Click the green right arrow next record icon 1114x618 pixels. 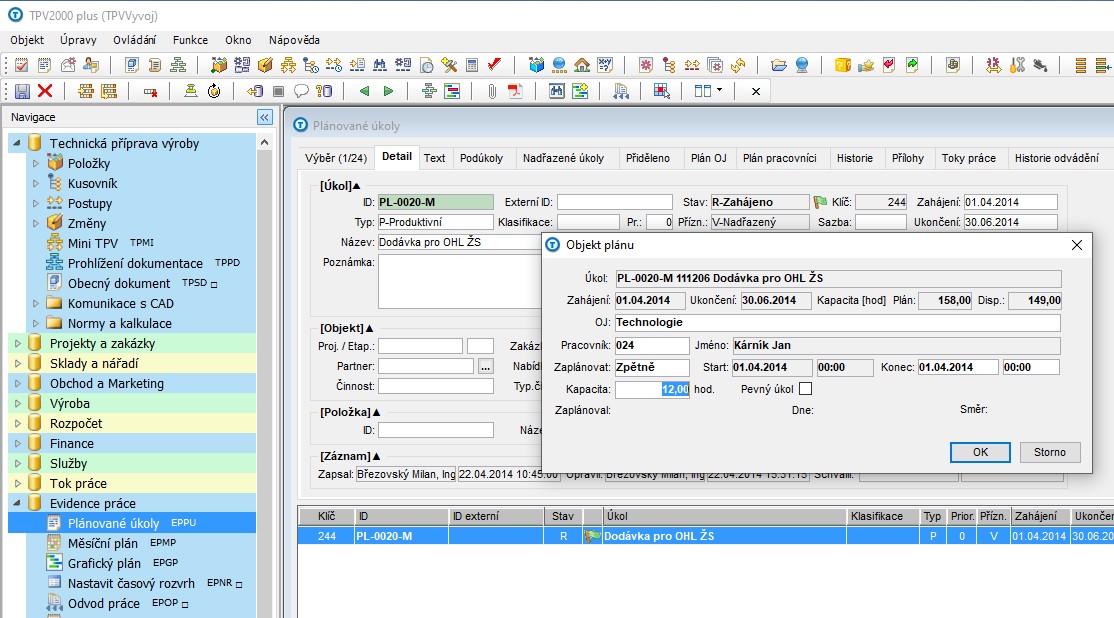click(388, 91)
